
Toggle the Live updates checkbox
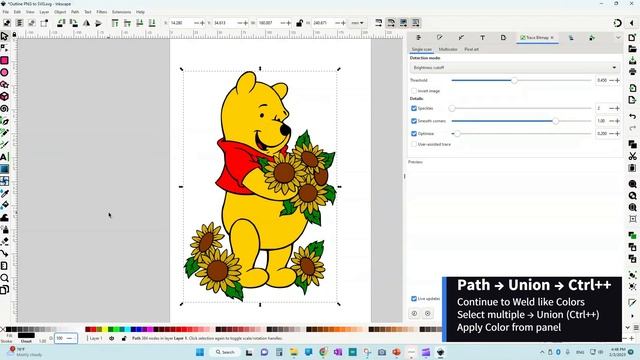tap(414, 298)
